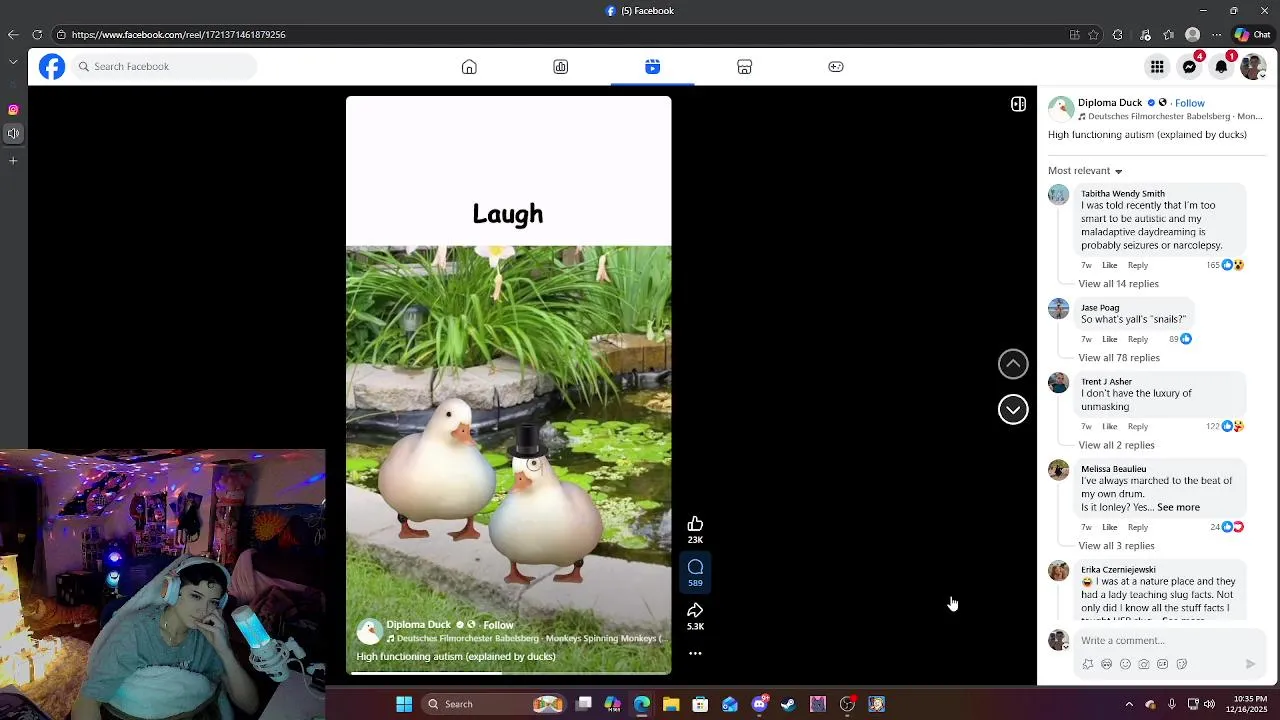Image resolution: width=1280 pixels, height=720 pixels.
Task: Expand See more on Melissa Beaulieu's comment
Action: [1178, 507]
